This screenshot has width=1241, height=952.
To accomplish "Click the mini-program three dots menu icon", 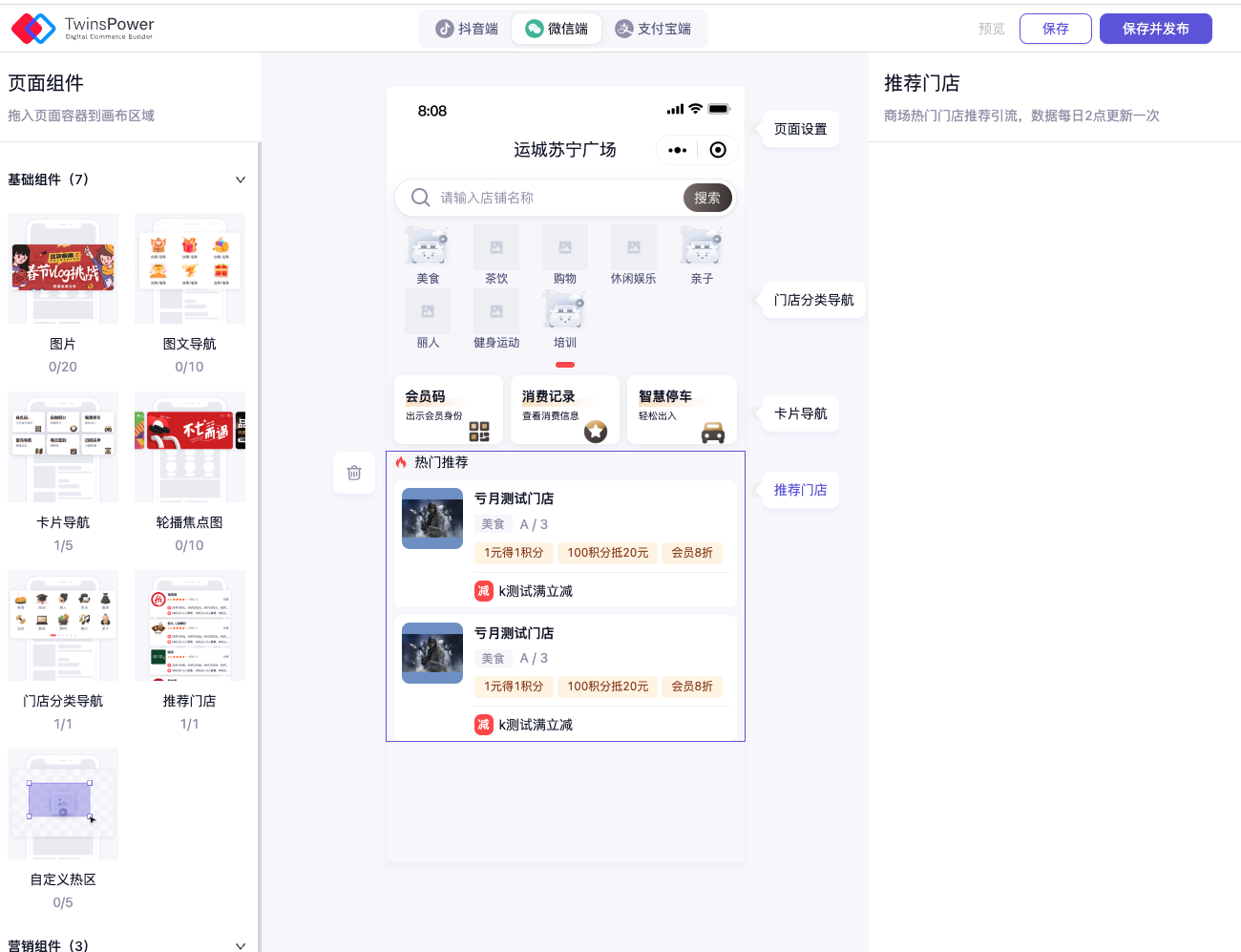I will (x=678, y=150).
